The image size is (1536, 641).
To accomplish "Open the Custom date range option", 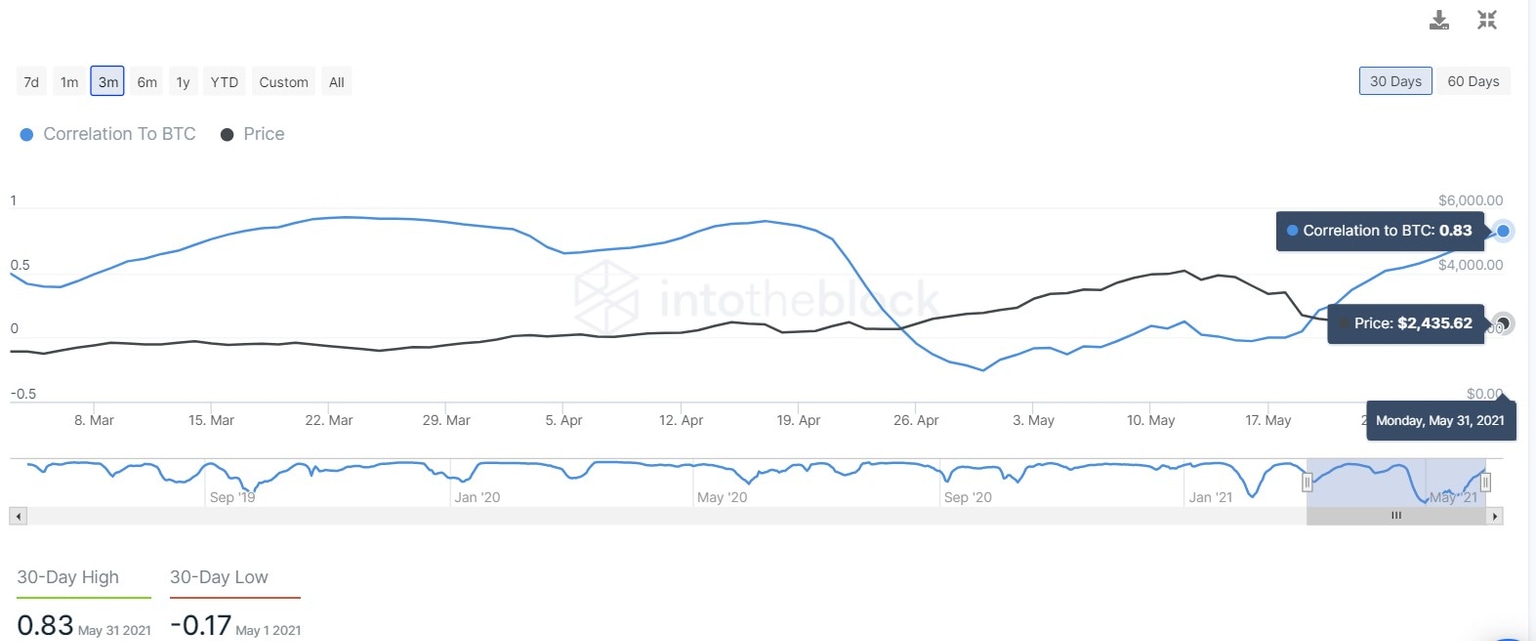I will [283, 81].
